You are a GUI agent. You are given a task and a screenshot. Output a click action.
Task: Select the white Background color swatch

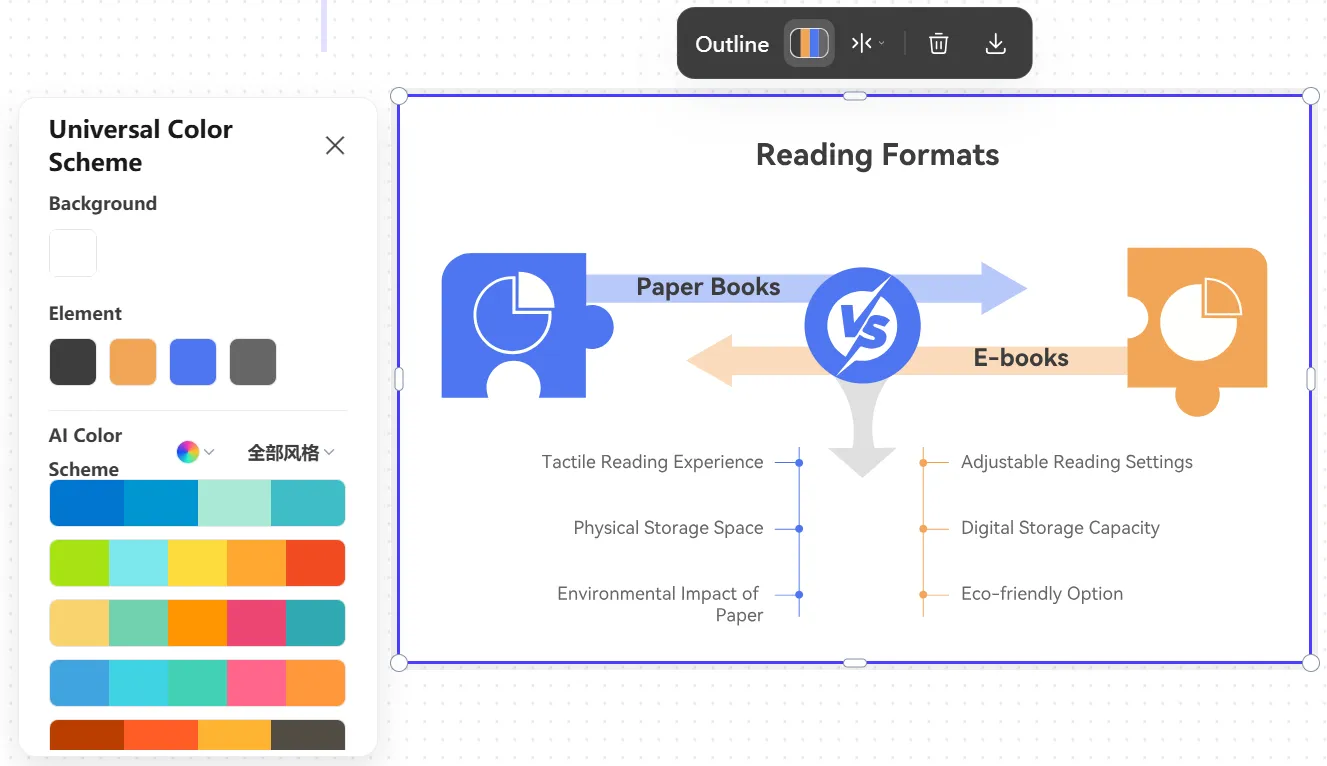pyautogui.click(x=73, y=253)
